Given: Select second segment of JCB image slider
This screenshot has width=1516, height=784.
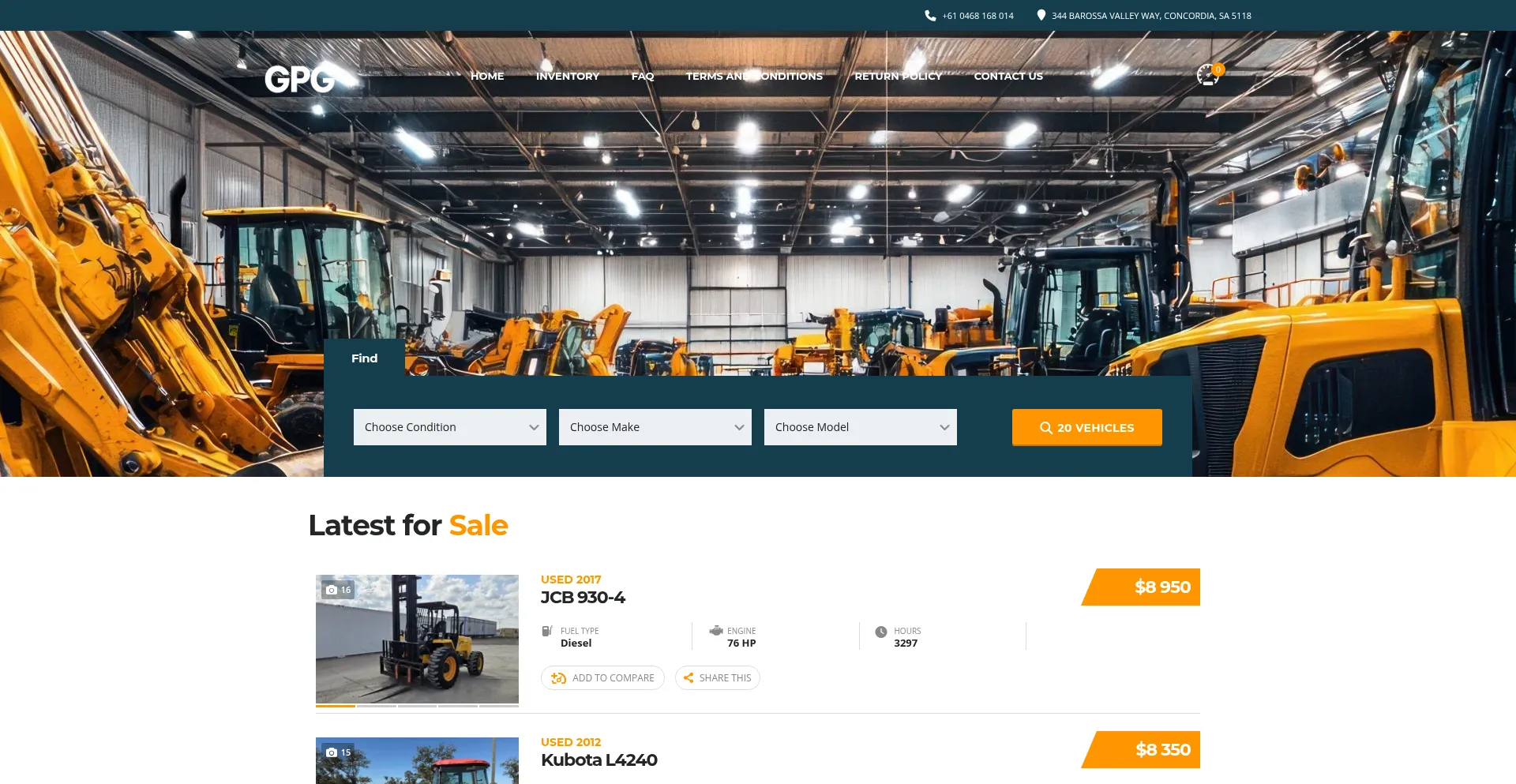Looking at the screenshot, I should pos(377,705).
